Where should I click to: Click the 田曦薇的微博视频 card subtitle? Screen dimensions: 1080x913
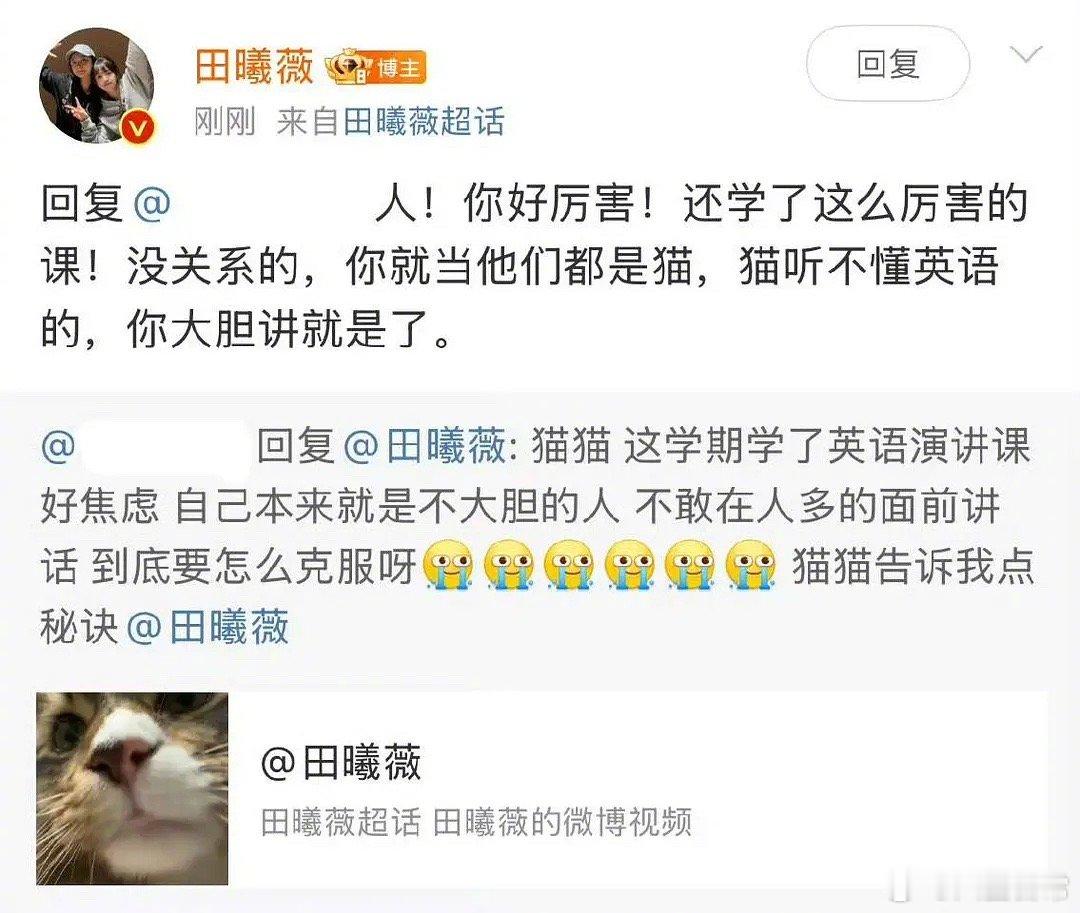tap(562, 822)
